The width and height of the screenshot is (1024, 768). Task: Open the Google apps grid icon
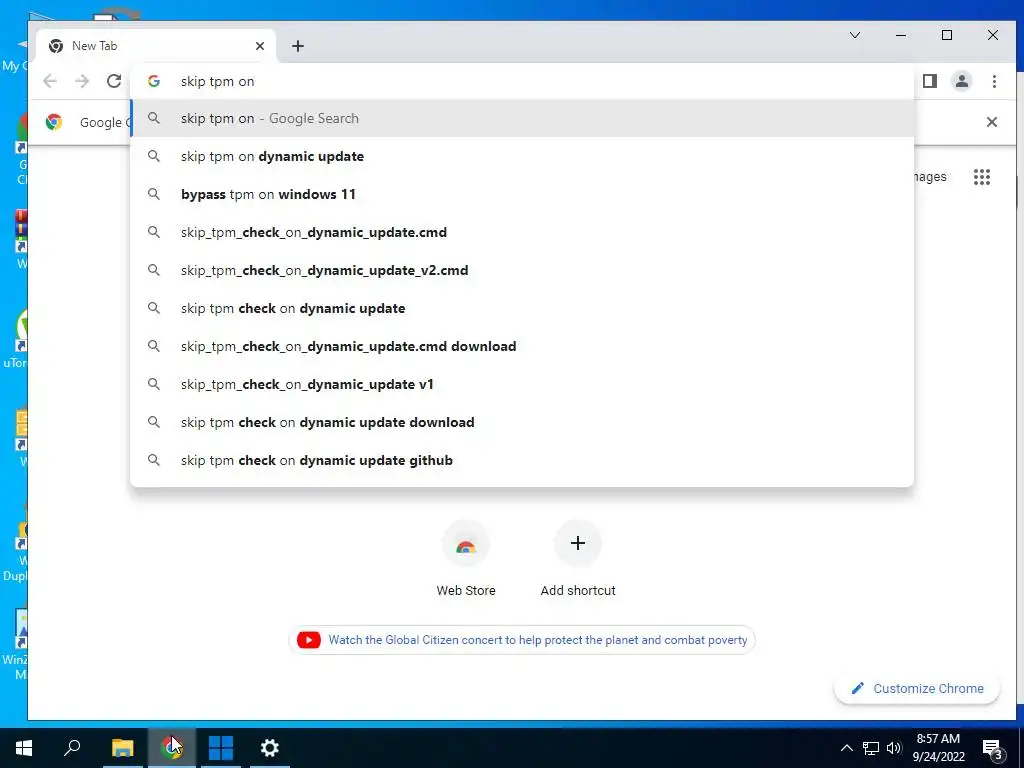pos(982,177)
